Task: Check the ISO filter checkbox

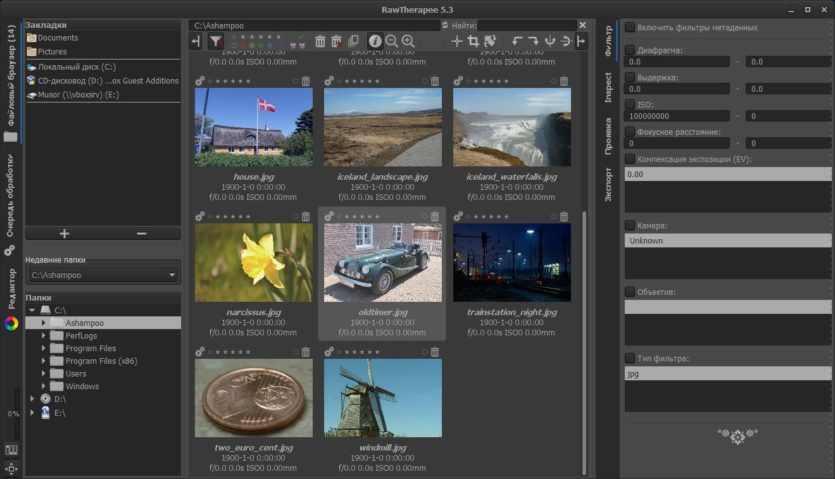Action: point(630,104)
